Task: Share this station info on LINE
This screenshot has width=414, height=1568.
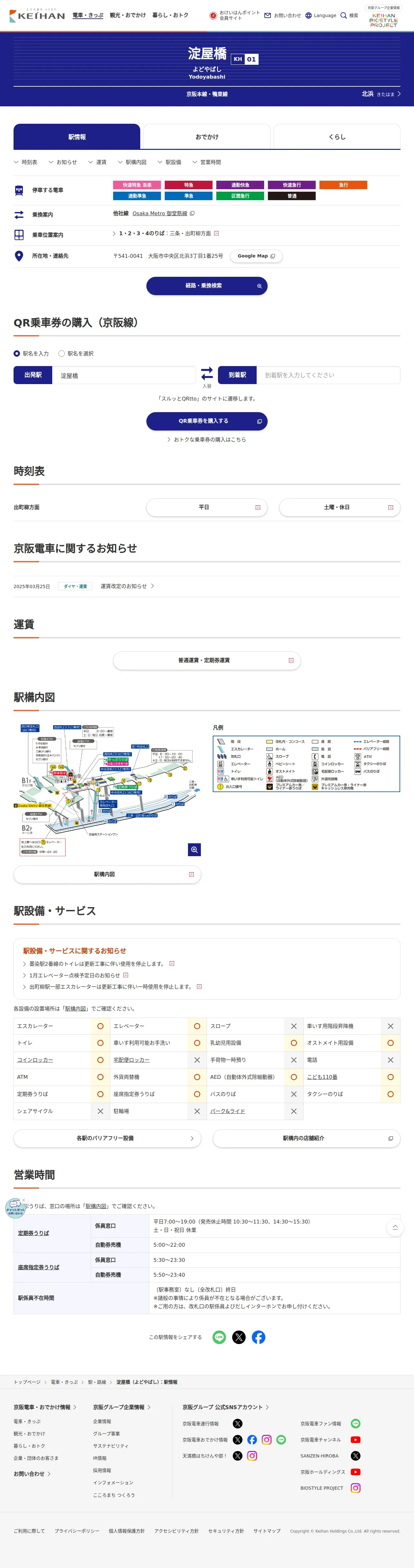Action: [219, 1337]
